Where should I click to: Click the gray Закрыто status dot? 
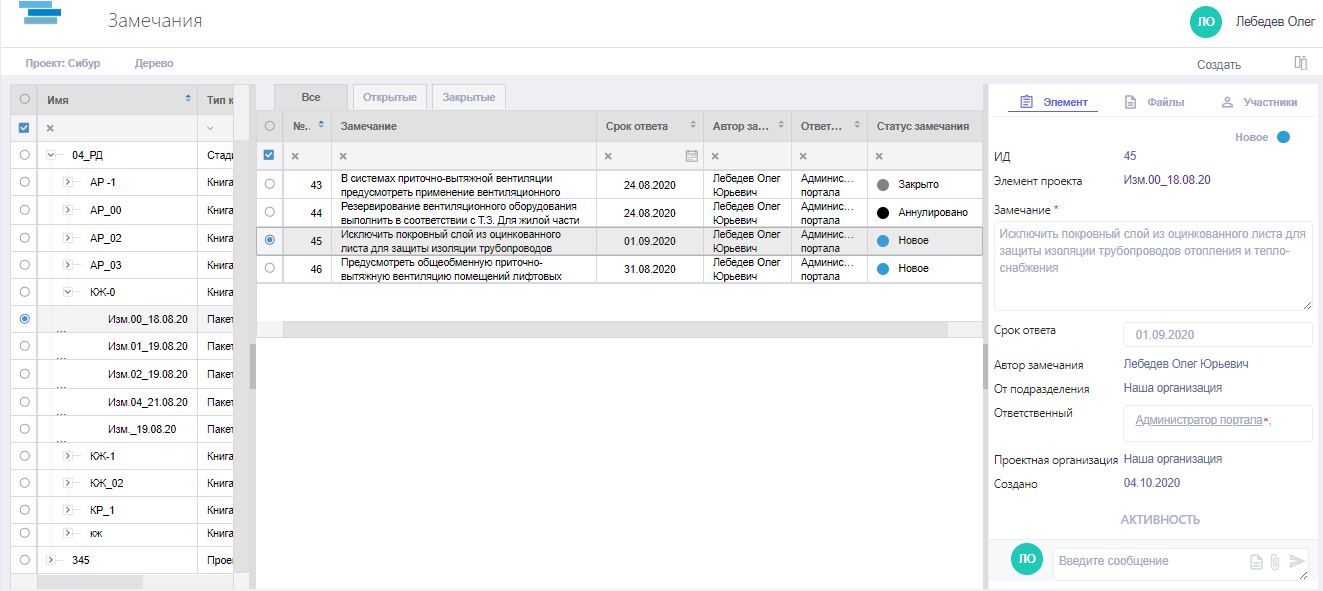click(x=883, y=185)
